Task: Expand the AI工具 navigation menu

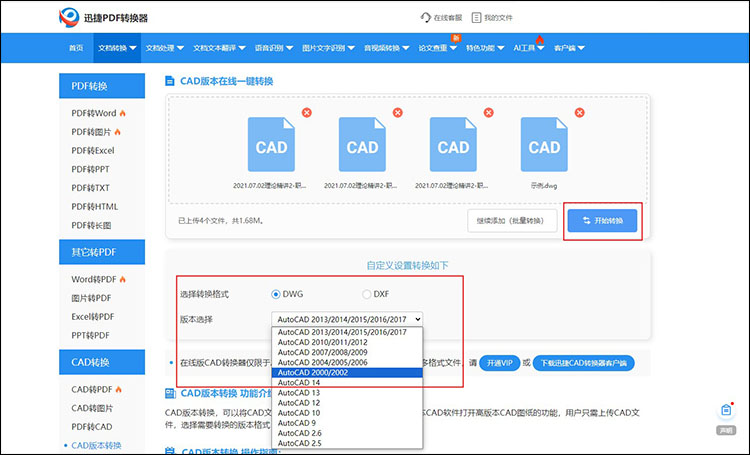Action: [529, 48]
